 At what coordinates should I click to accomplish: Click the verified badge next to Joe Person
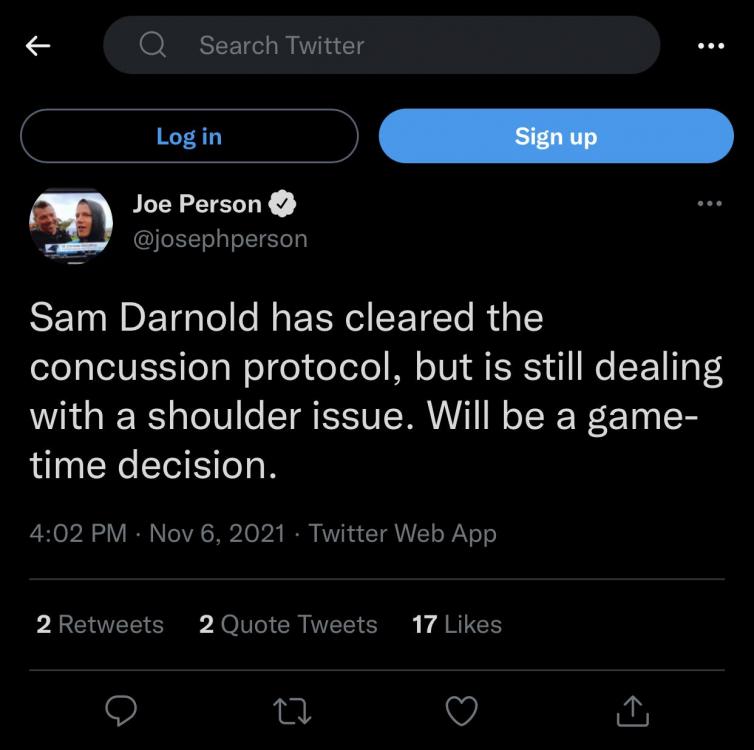click(283, 204)
